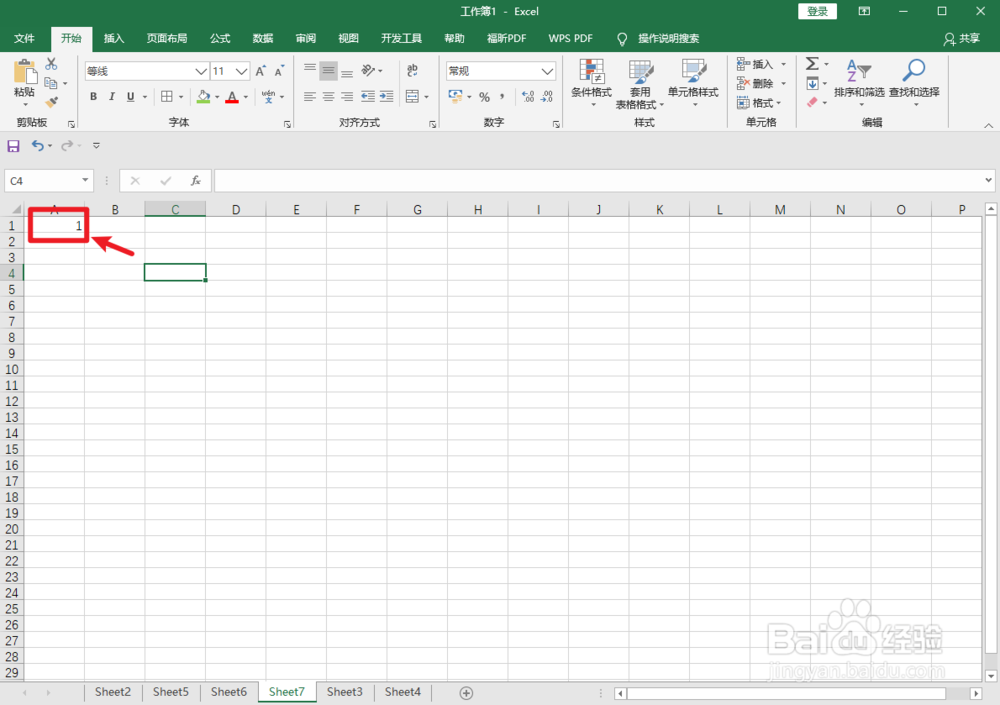Viewport: 1000px width, 705px height.
Task: Open the font size dropdown
Action: coord(241,71)
